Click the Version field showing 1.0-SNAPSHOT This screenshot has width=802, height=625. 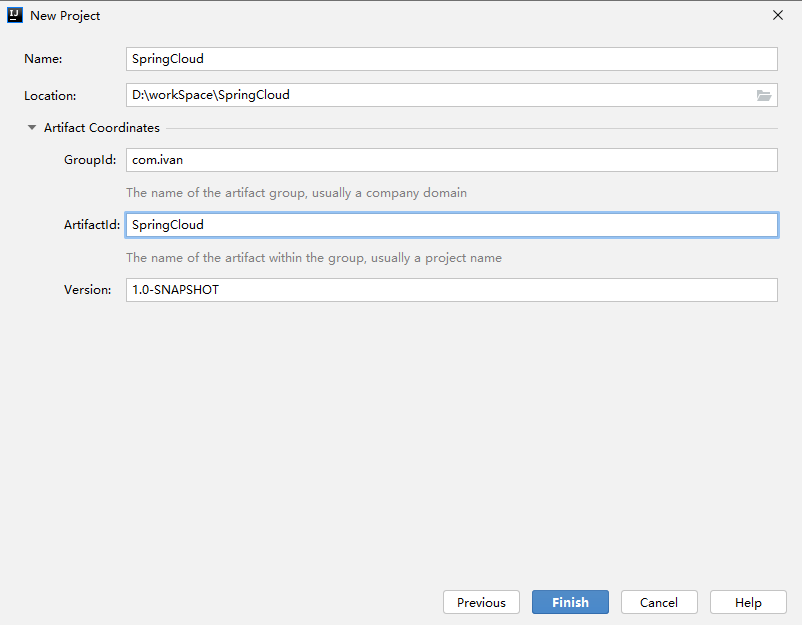click(x=452, y=290)
